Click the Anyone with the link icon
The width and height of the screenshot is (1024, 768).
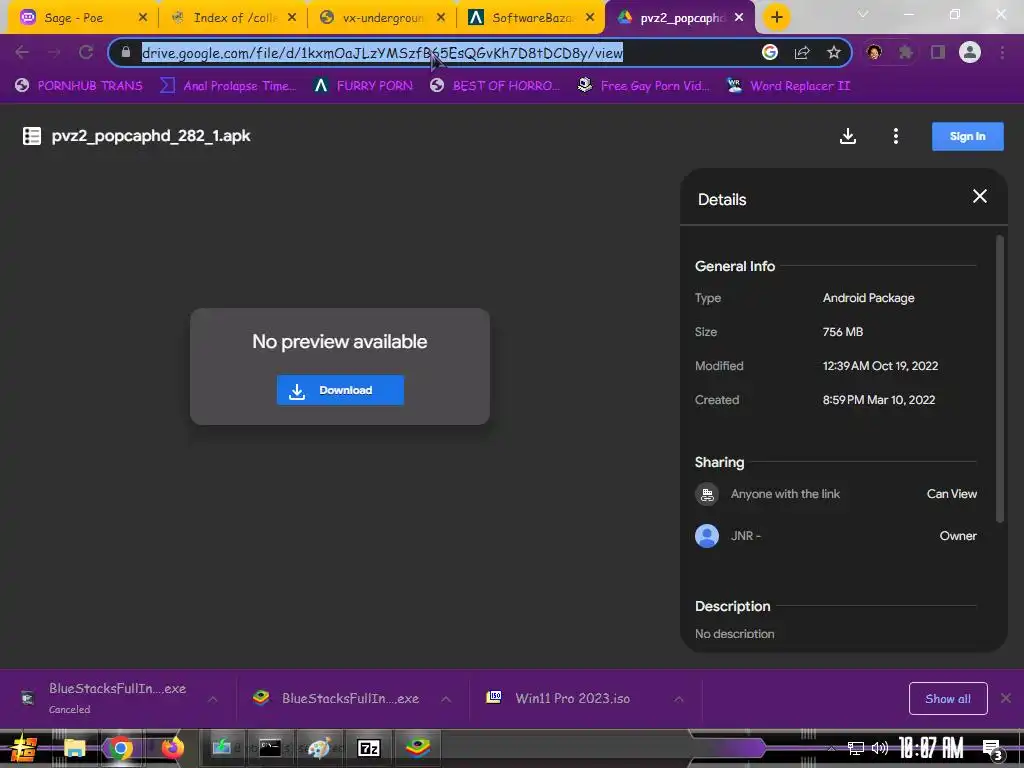tap(707, 494)
